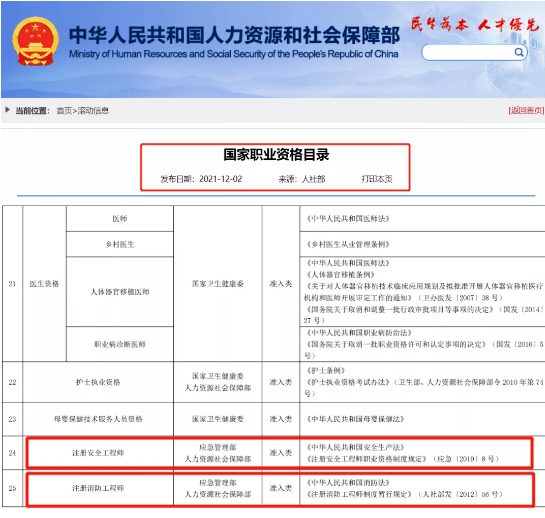
Task: Click the 乡村医生 table cell
Action: [x=120, y=244]
